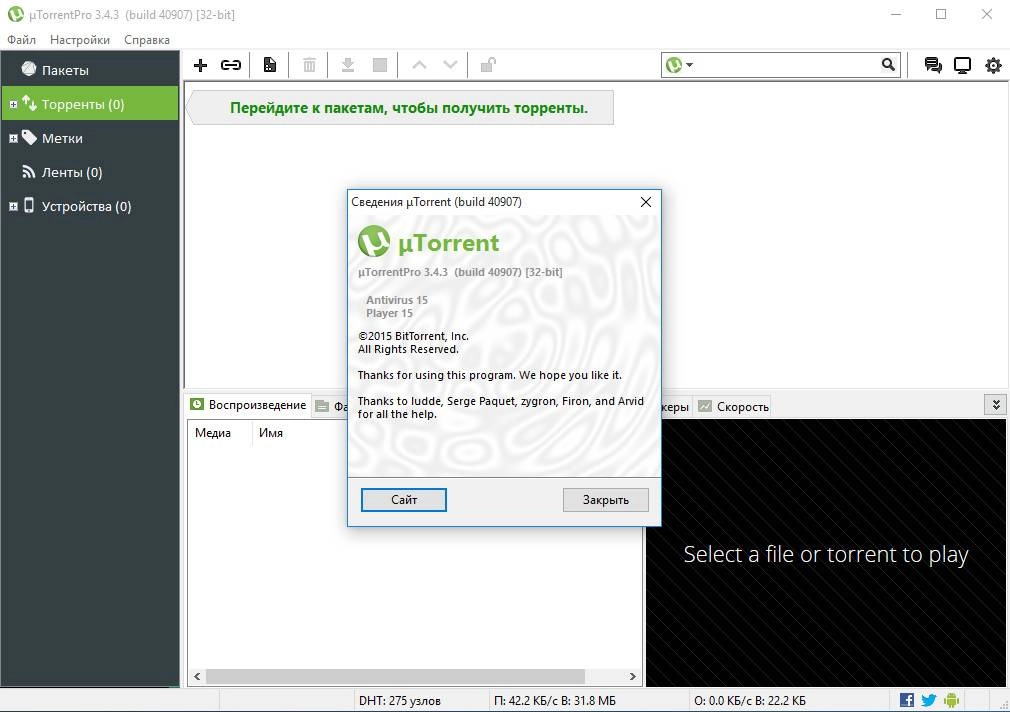The height and width of the screenshot is (712, 1010).
Task: Toggle the lock icon on the toolbar
Action: 487,65
